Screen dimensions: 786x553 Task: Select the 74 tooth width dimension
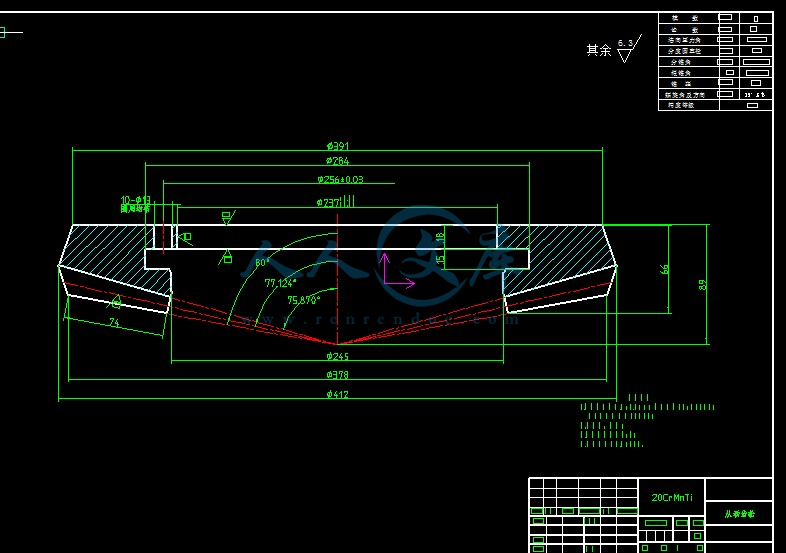[113, 322]
